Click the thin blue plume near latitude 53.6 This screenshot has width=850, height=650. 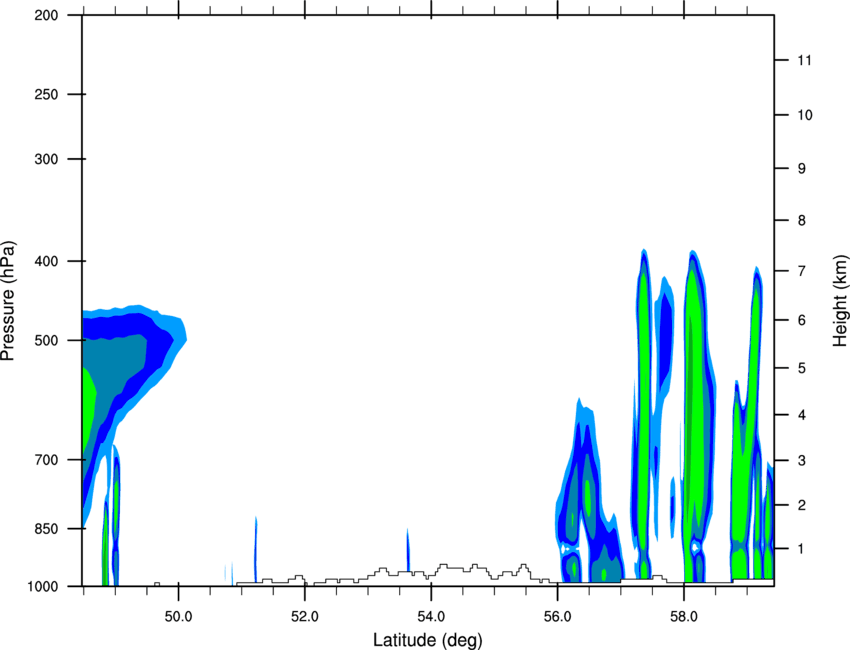[408, 550]
